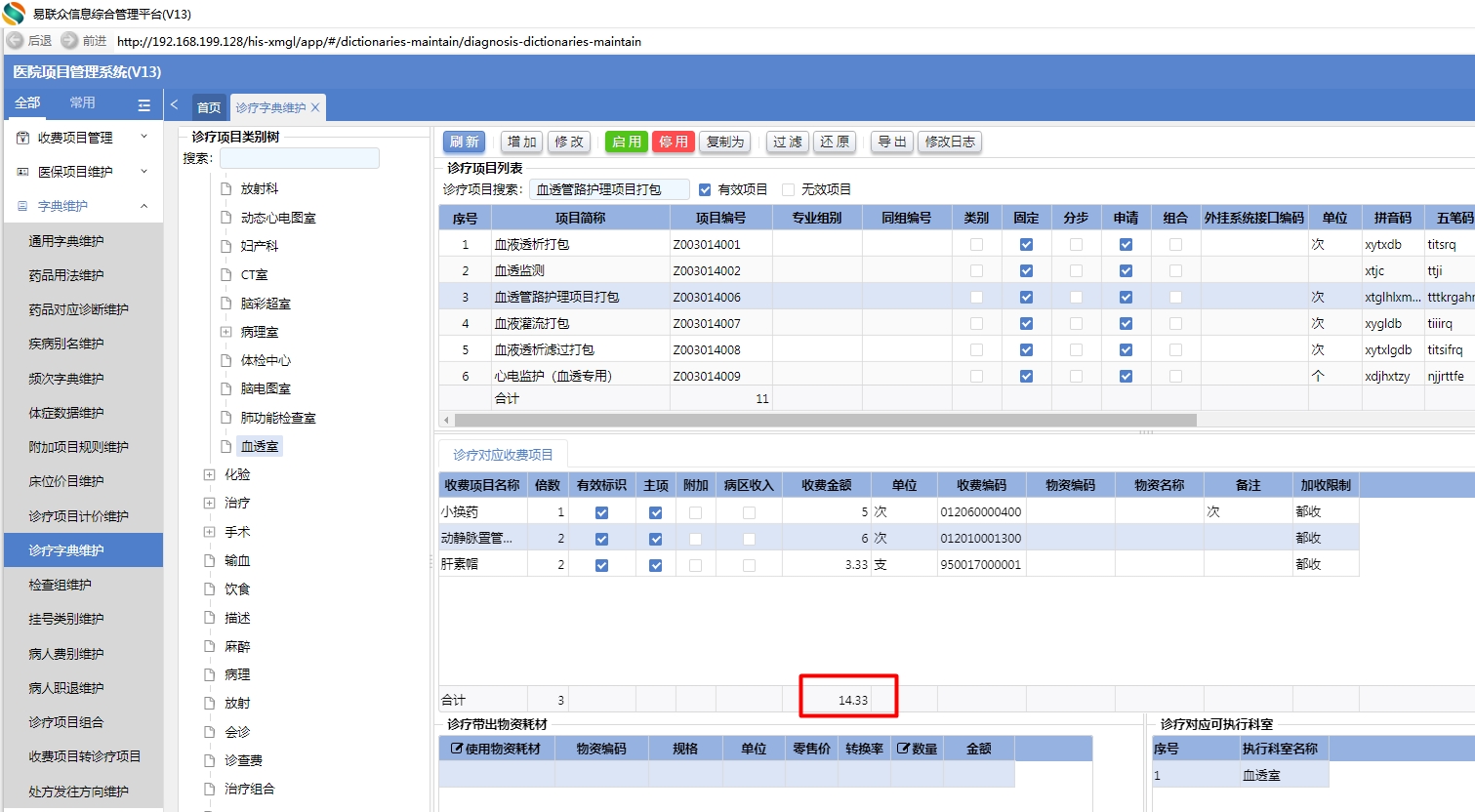Screen dimensions: 1475x812
Task: Switch to the 全部 sidebar tab
Action: pos(27,102)
